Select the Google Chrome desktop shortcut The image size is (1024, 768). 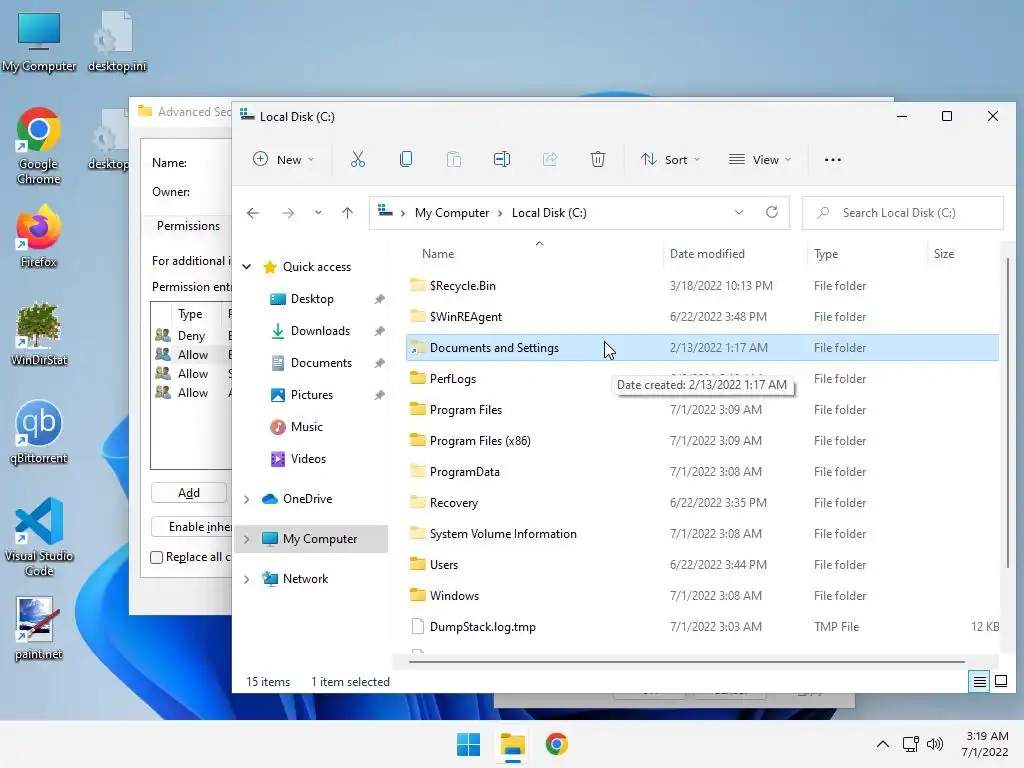pyautogui.click(x=39, y=146)
